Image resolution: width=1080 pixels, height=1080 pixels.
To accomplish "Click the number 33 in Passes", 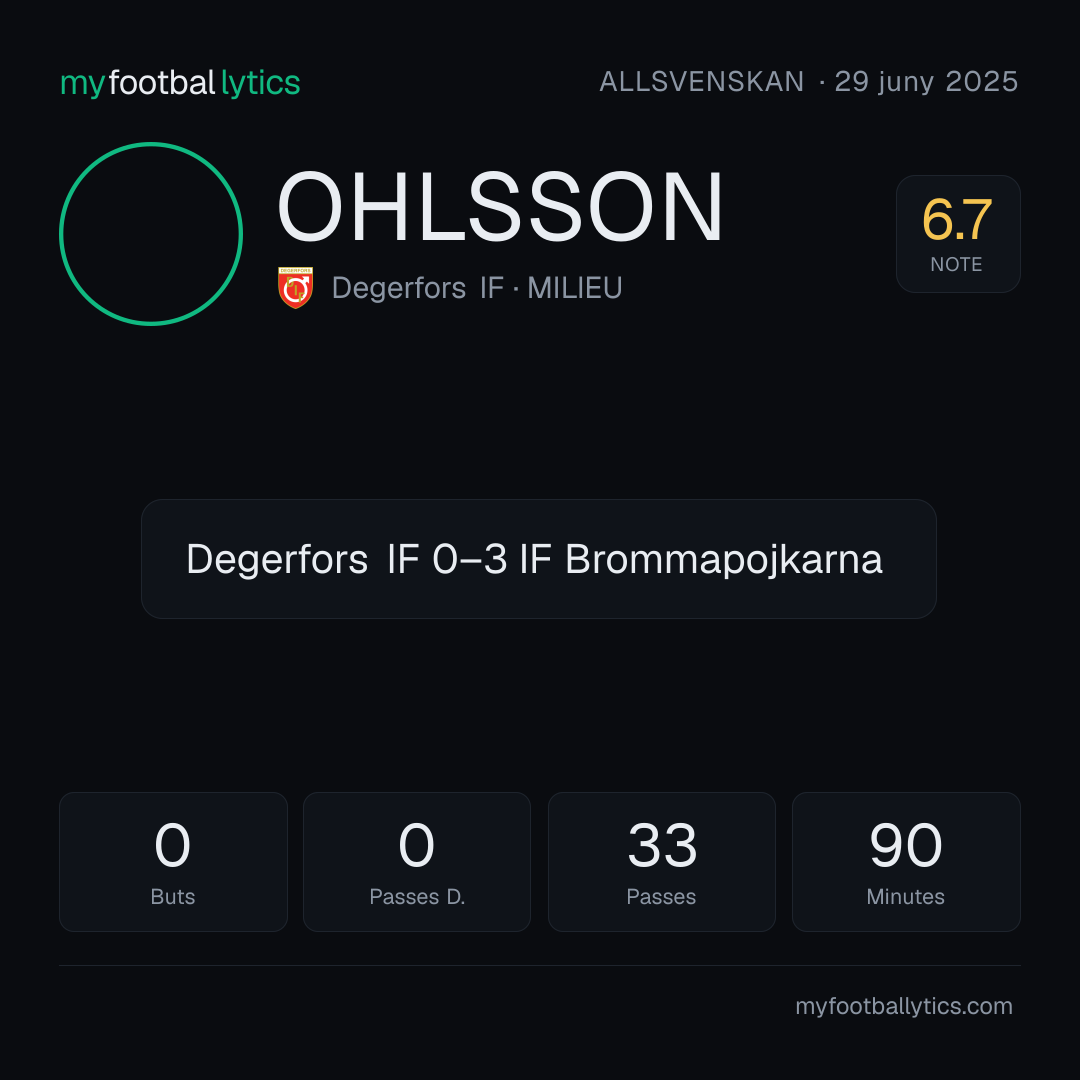I will [662, 845].
